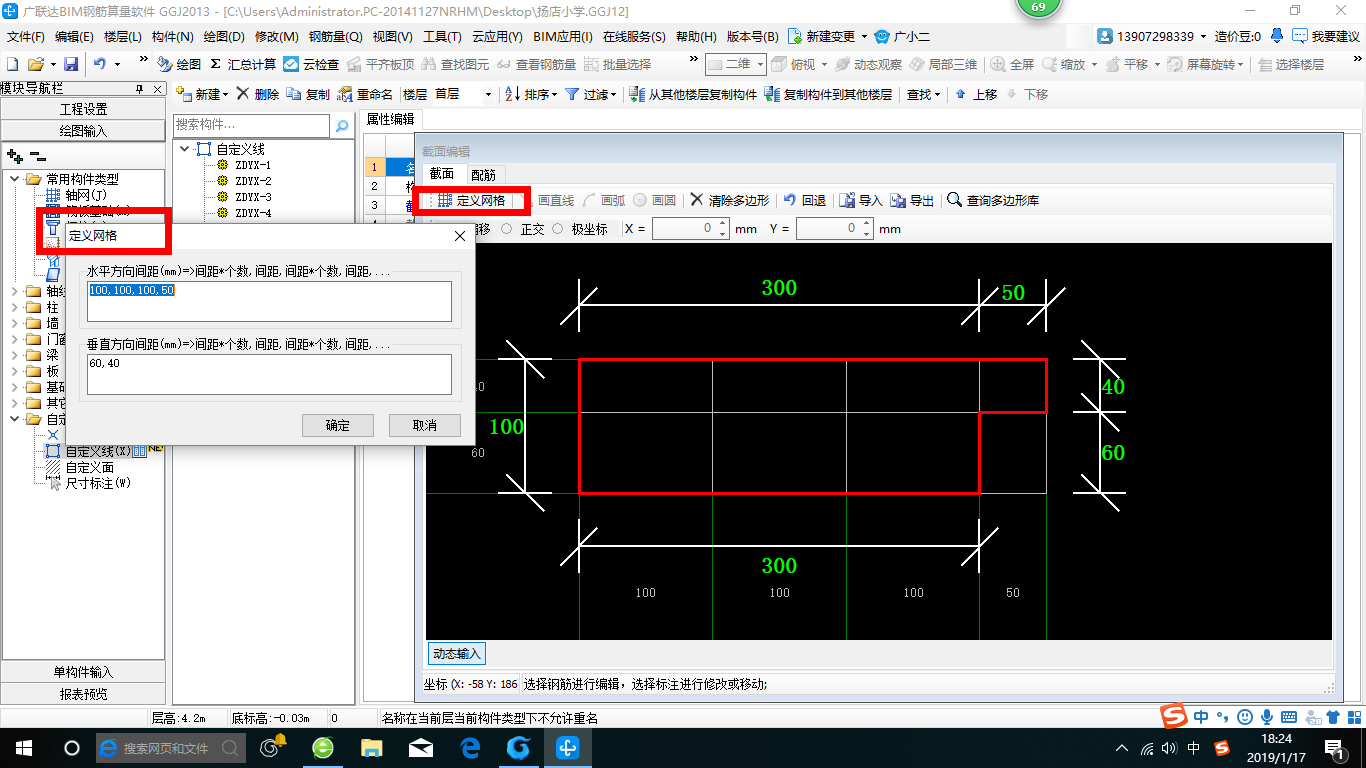Expand the 梁 folder

15,355
